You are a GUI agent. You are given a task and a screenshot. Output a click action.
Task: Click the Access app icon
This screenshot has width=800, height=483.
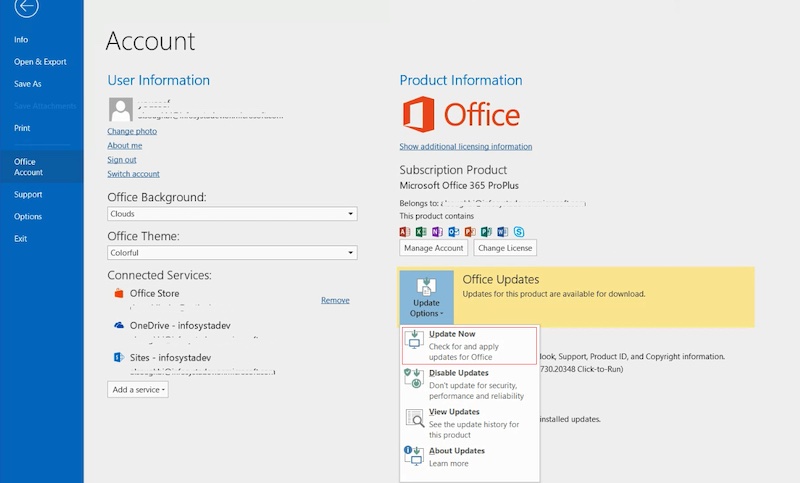pos(405,232)
